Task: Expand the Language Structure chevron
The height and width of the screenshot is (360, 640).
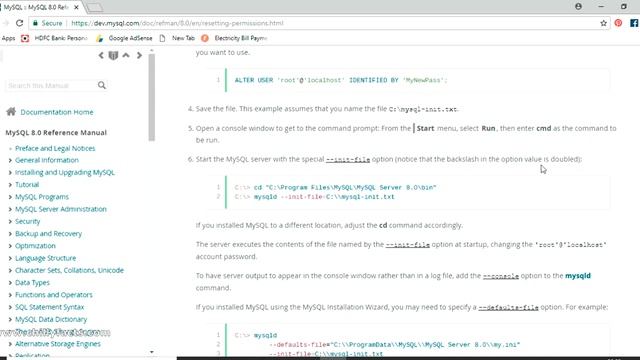Action: click(10, 258)
